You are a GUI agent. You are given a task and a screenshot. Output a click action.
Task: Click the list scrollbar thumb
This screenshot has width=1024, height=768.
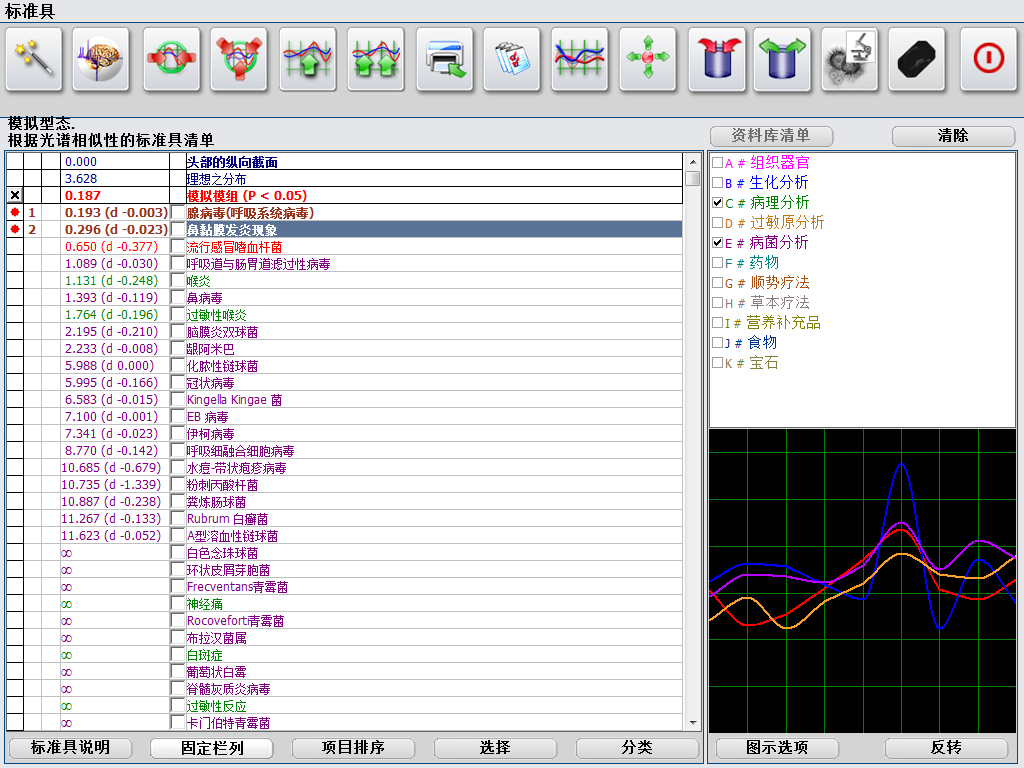693,178
